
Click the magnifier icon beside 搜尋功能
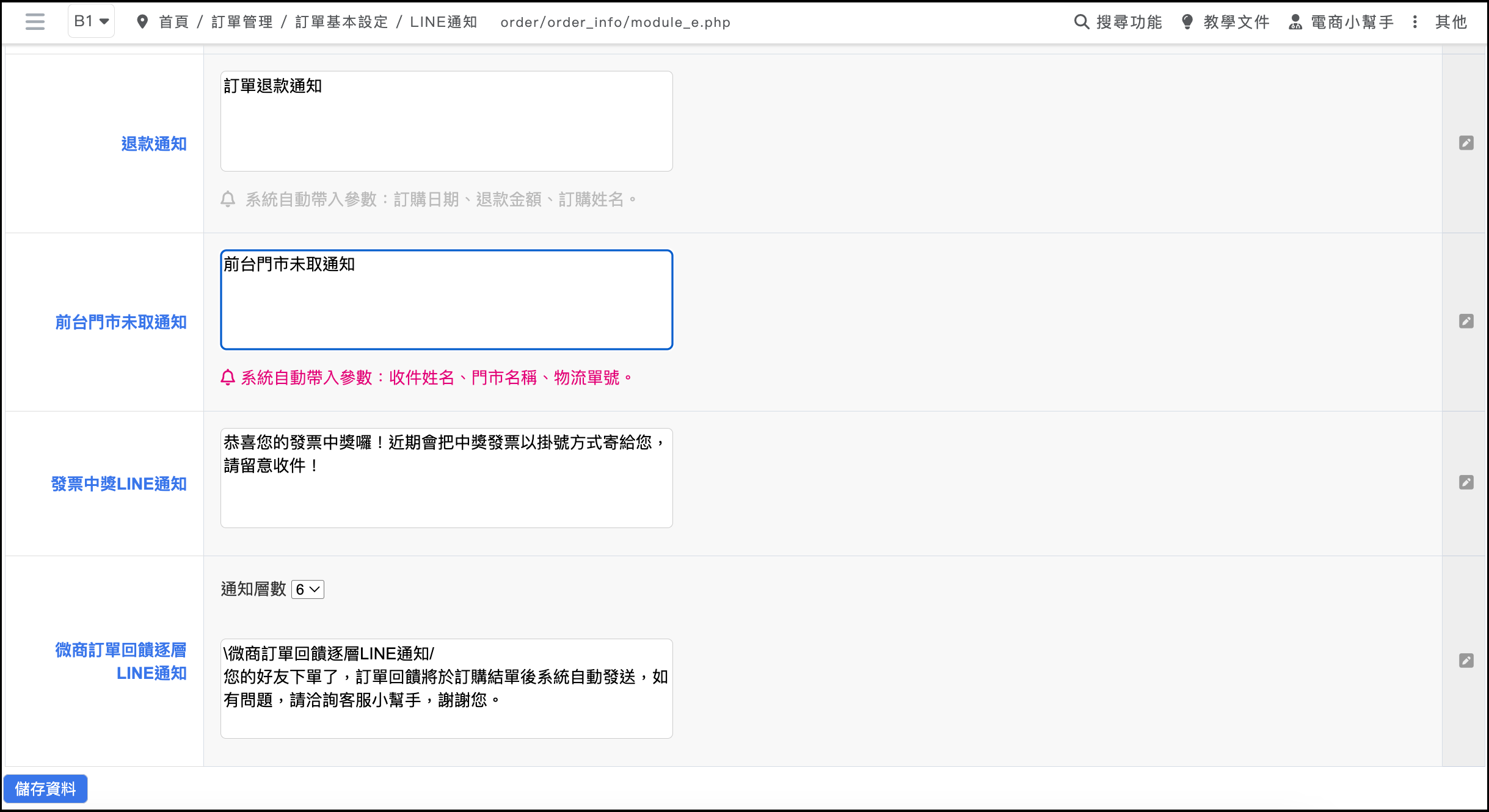[x=1081, y=22]
